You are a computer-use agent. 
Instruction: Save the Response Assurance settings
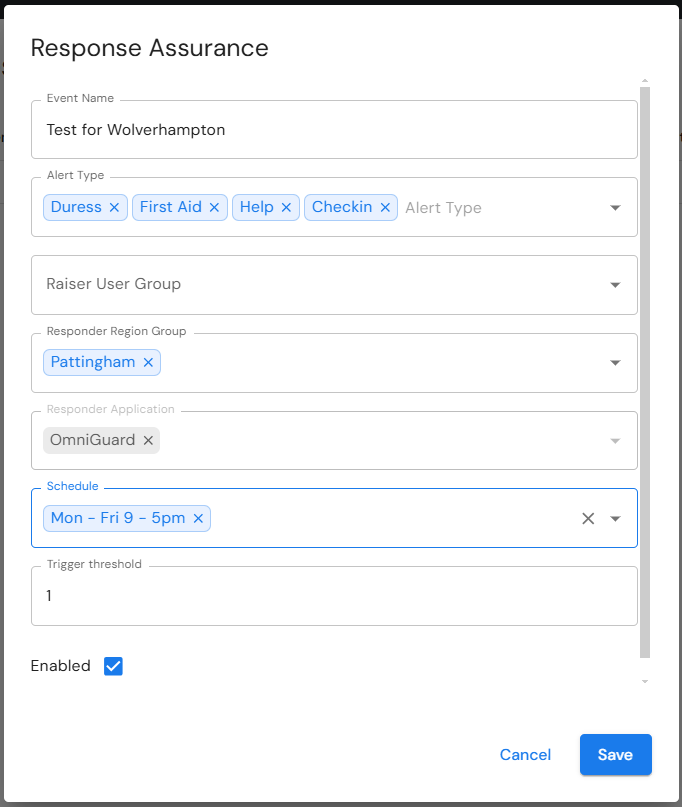pos(616,755)
